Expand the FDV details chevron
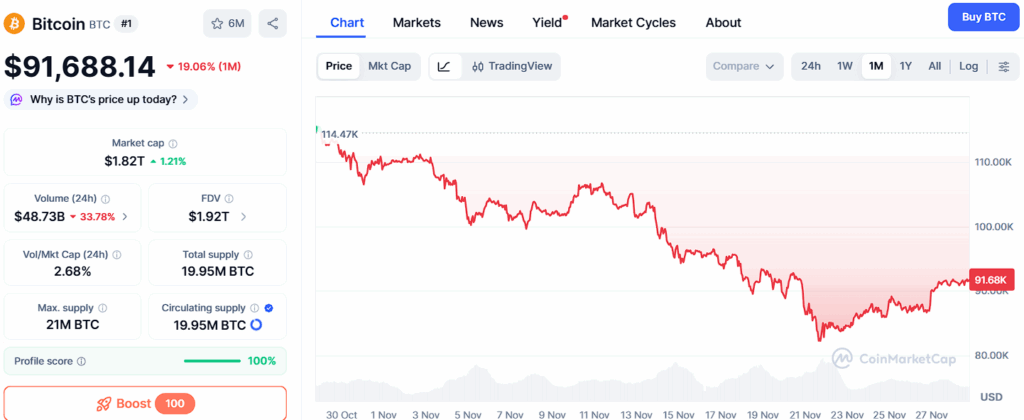Screen dimensions: 1024x420 coord(243,216)
